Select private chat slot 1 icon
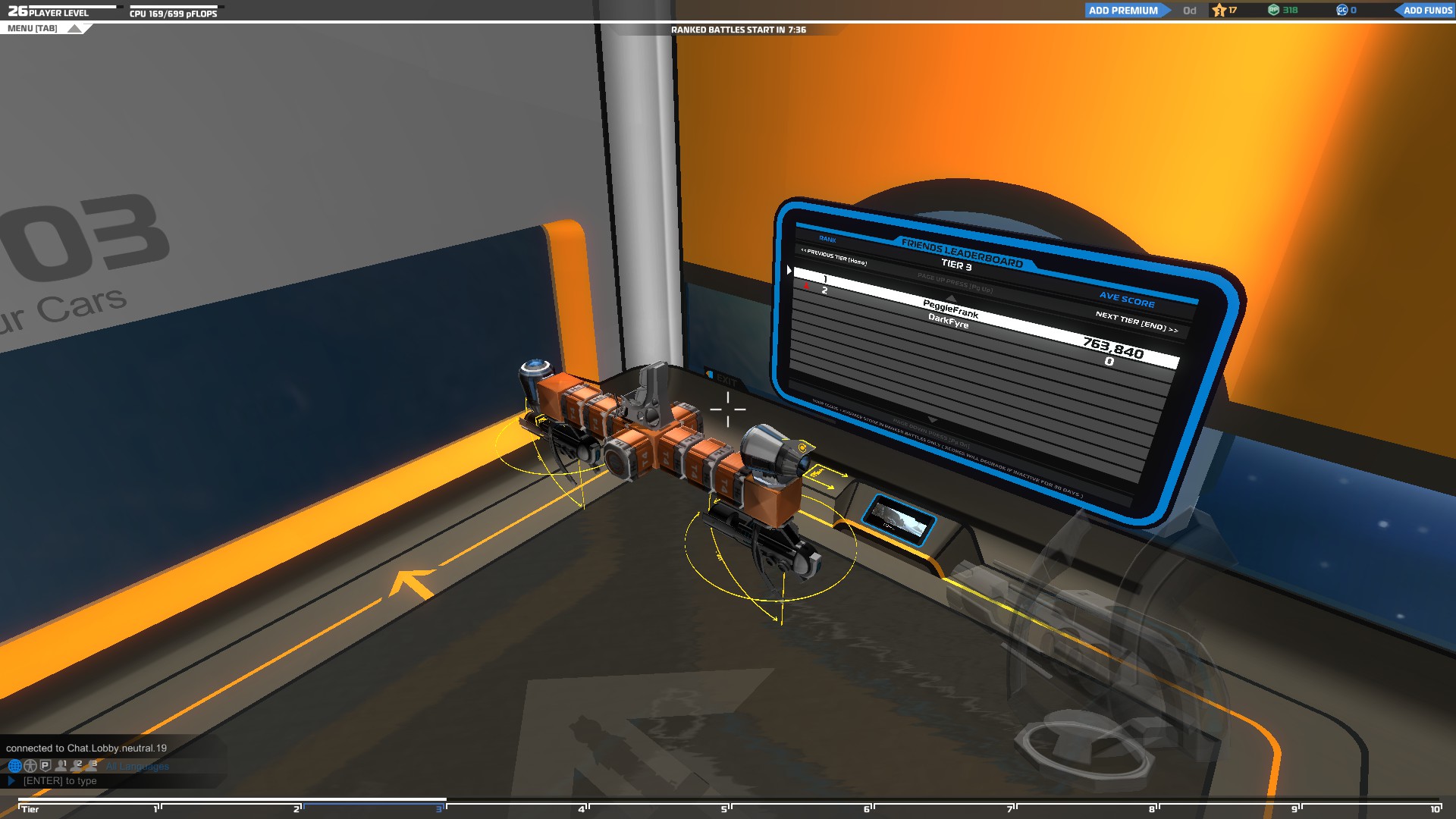Screen dimensions: 1456x819 pos(61,766)
